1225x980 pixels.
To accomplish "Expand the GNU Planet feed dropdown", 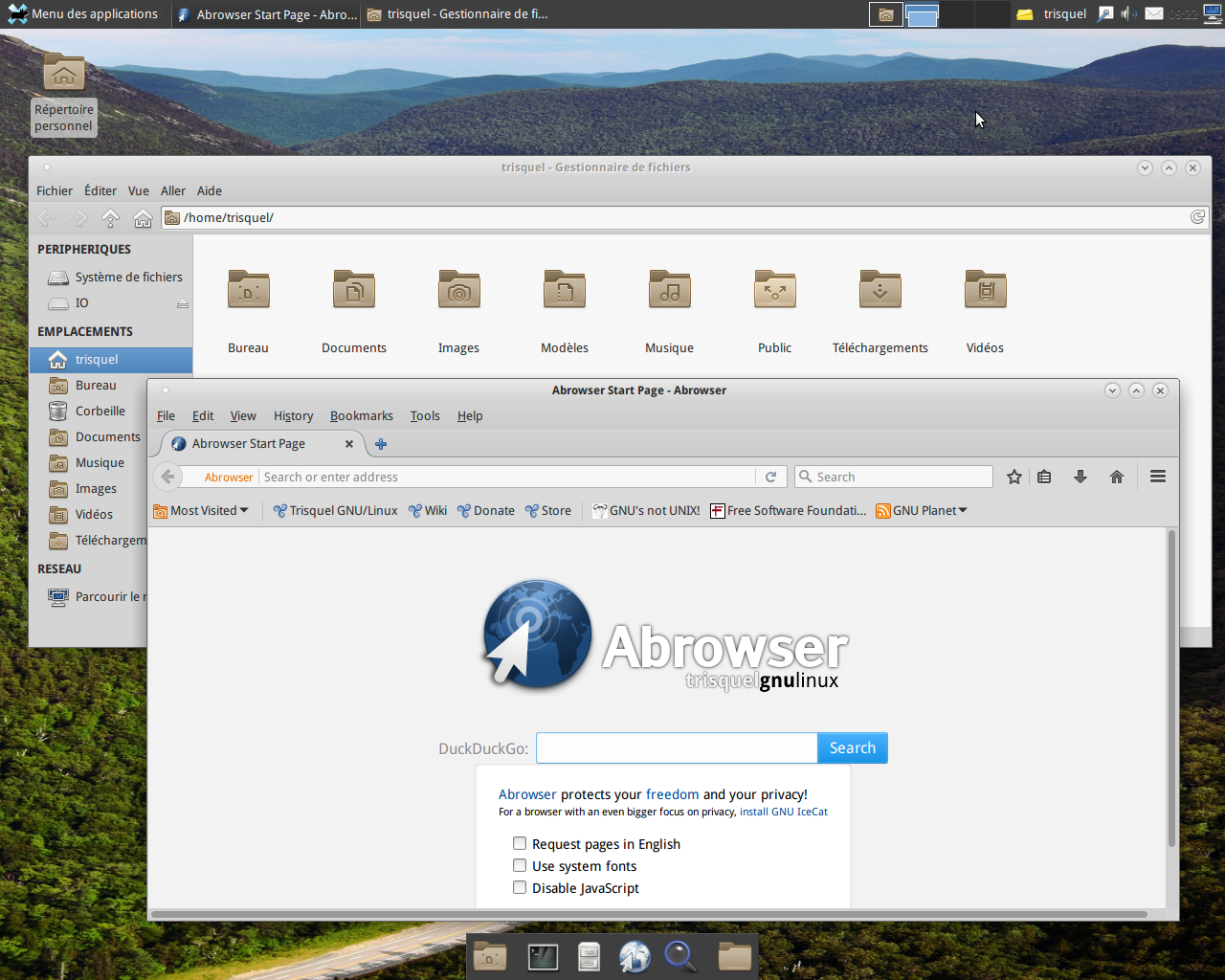I will click(x=922, y=511).
